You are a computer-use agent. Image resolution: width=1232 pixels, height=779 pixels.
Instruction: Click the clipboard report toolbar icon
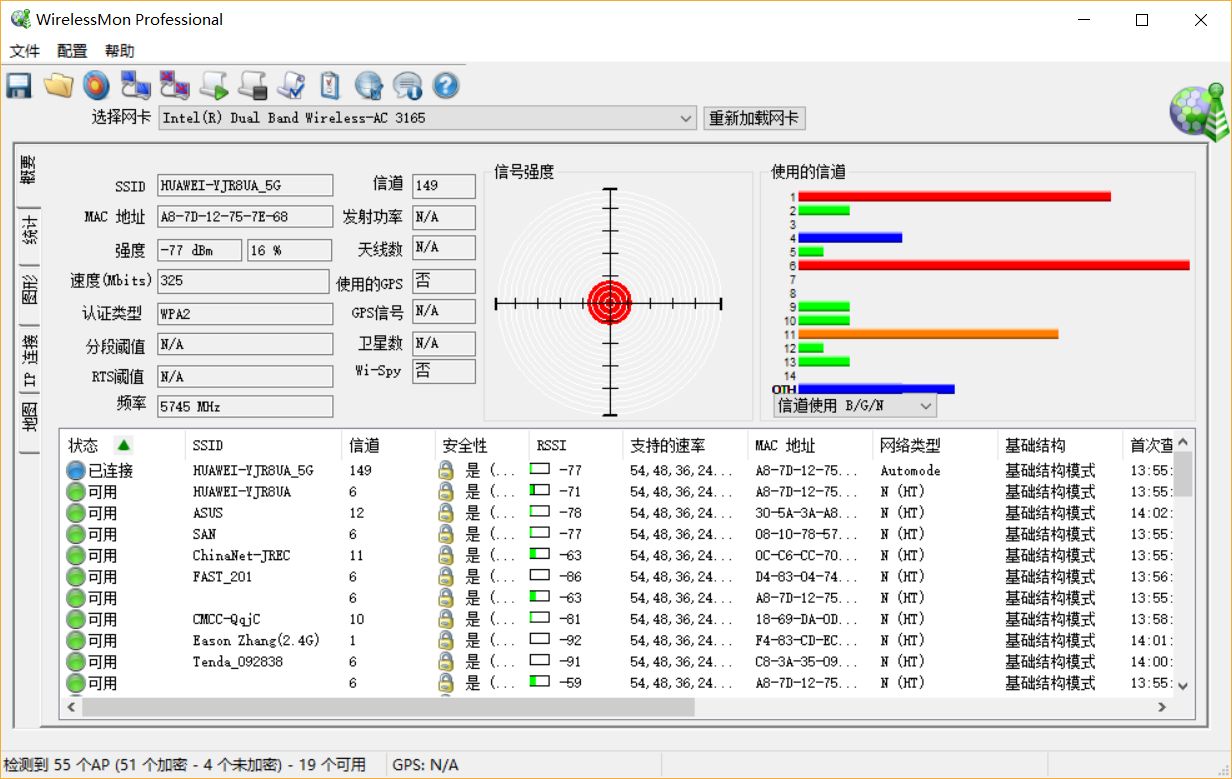(x=329, y=86)
